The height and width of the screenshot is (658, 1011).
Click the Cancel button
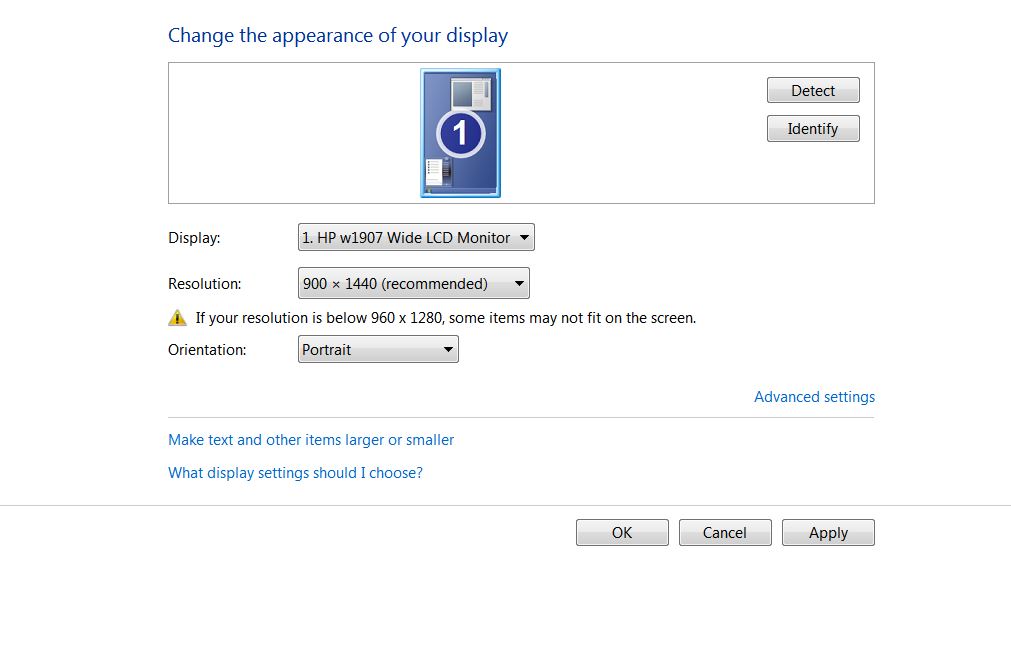click(725, 533)
